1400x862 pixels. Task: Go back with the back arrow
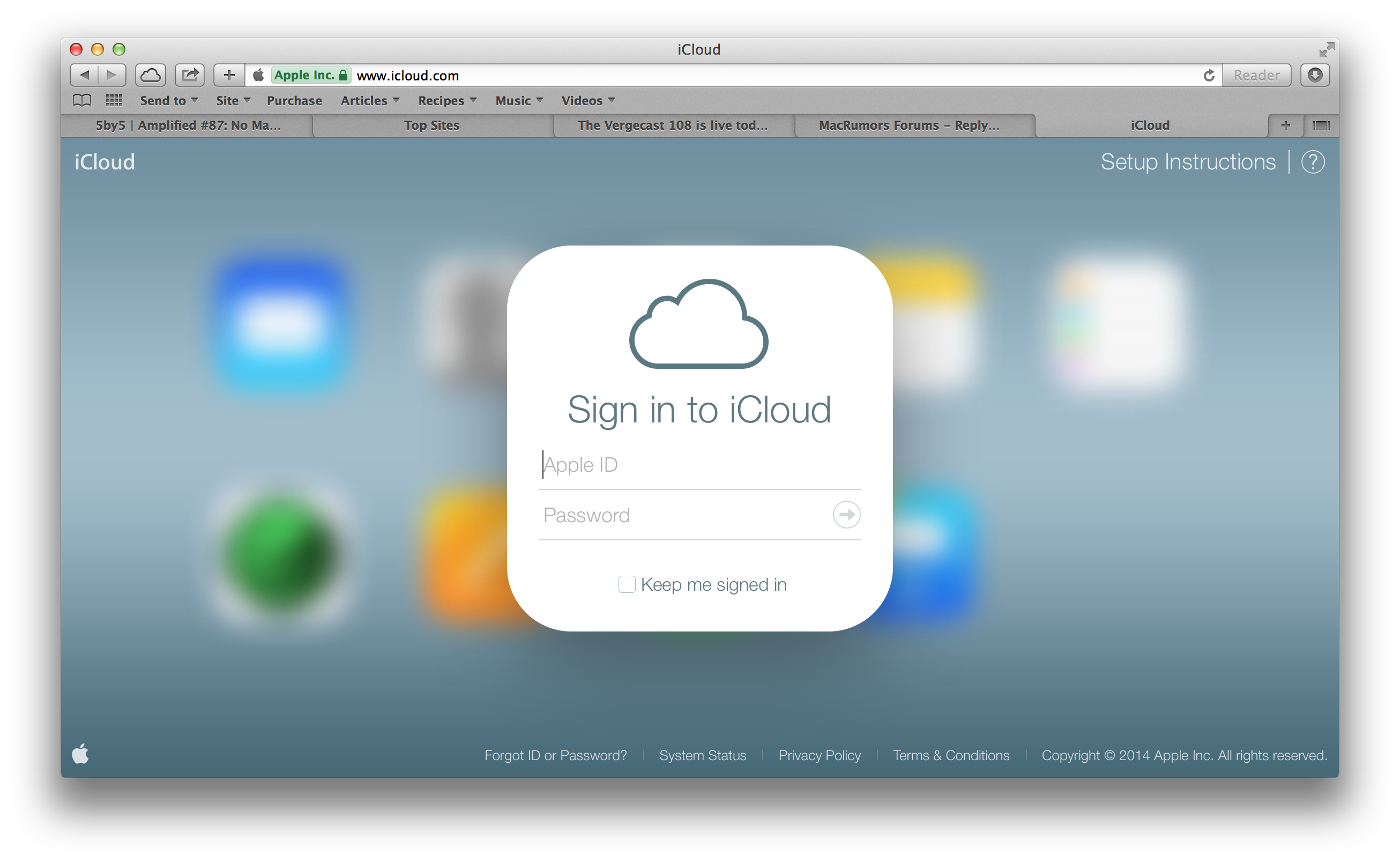click(84, 75)
